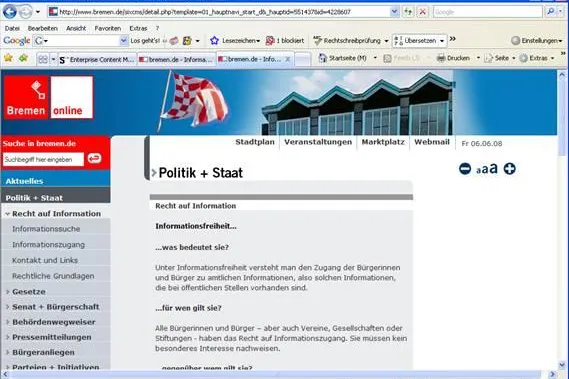Click the address bar URL field
The height and width of the screenshot is (379, 569).
click(x=219, y=12)
